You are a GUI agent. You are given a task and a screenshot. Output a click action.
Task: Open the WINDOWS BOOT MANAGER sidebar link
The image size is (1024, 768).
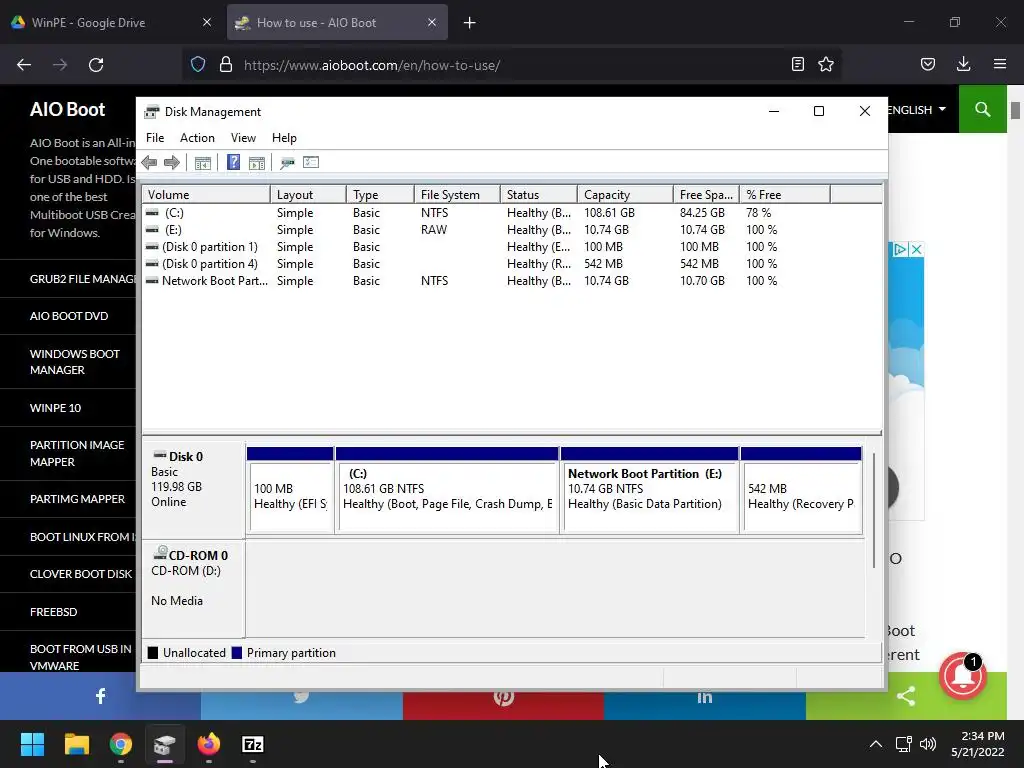tap(74, 362)
